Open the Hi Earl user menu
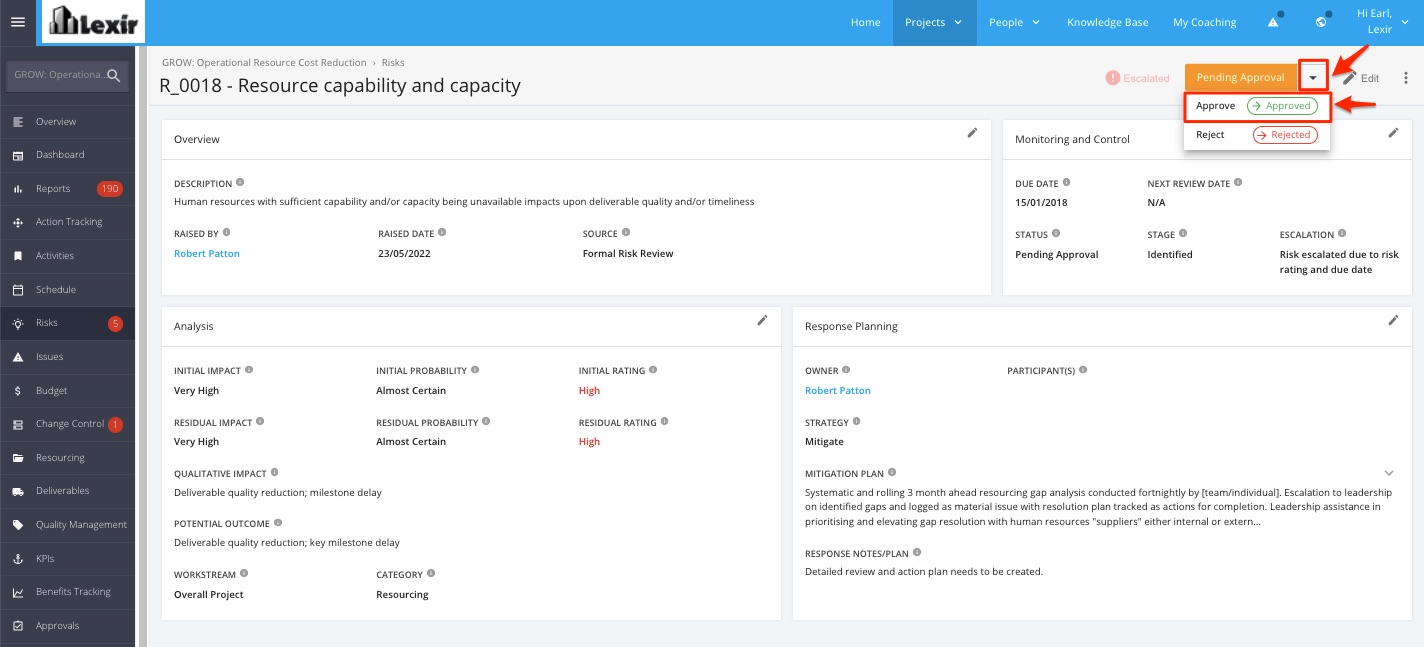This screenshot has height=647, width=1424. [1381, 22]
